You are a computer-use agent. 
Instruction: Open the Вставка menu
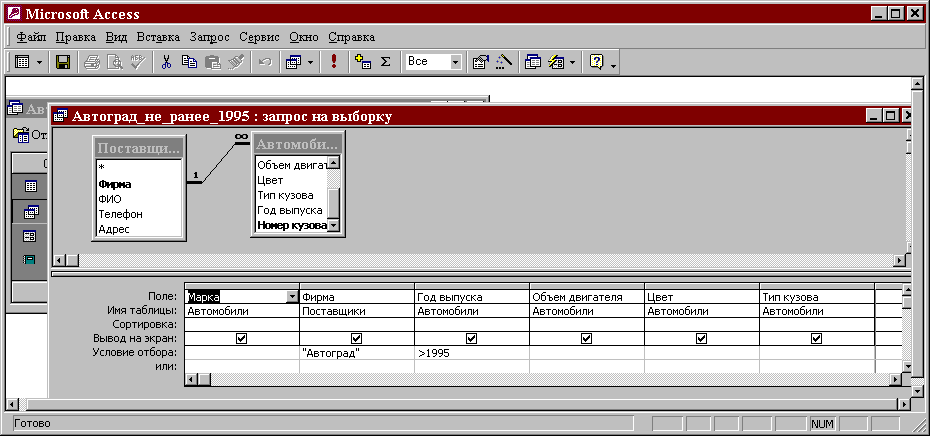pos(158,37)
